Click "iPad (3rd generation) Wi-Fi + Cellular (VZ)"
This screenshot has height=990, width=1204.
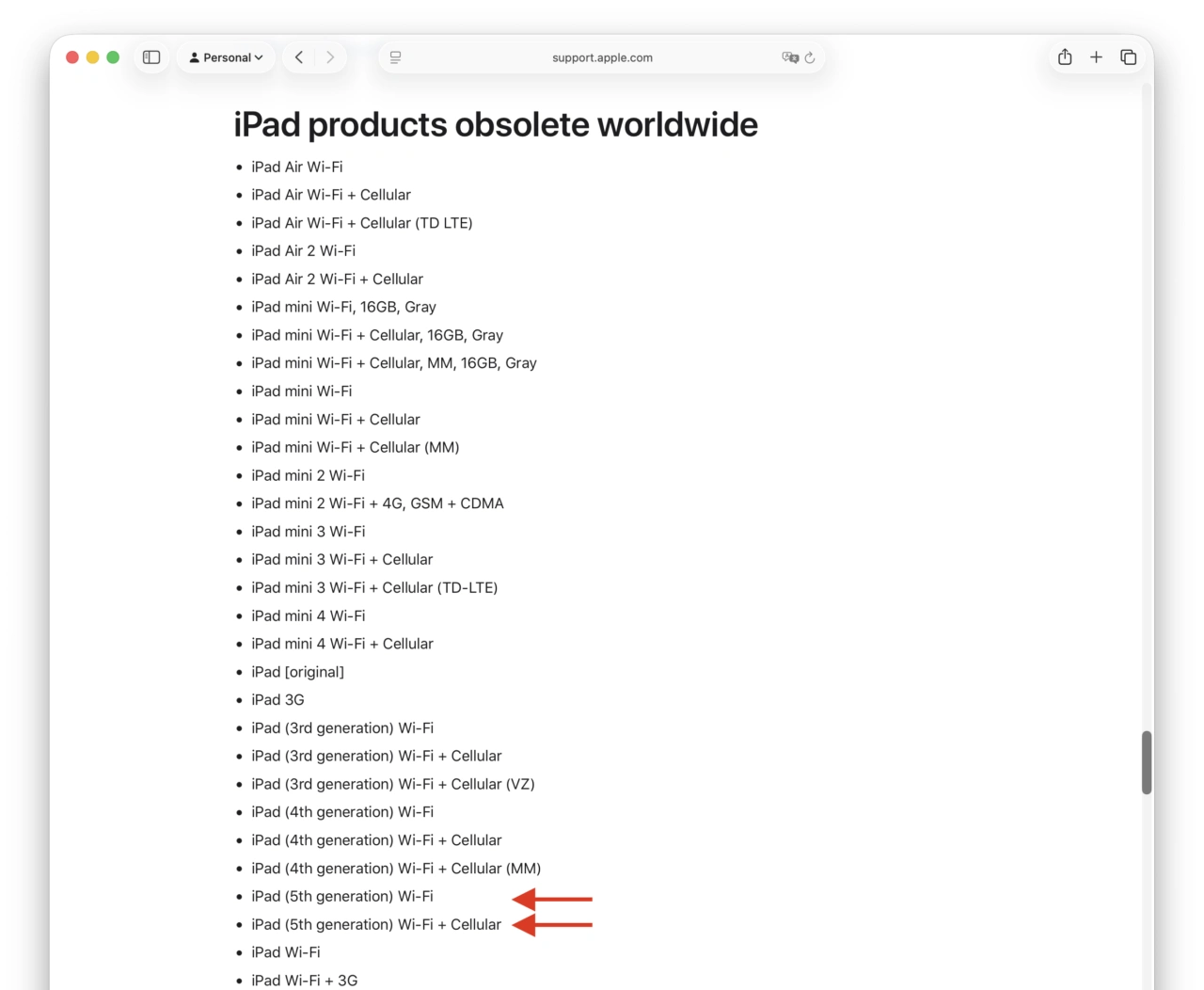point(393,784)
